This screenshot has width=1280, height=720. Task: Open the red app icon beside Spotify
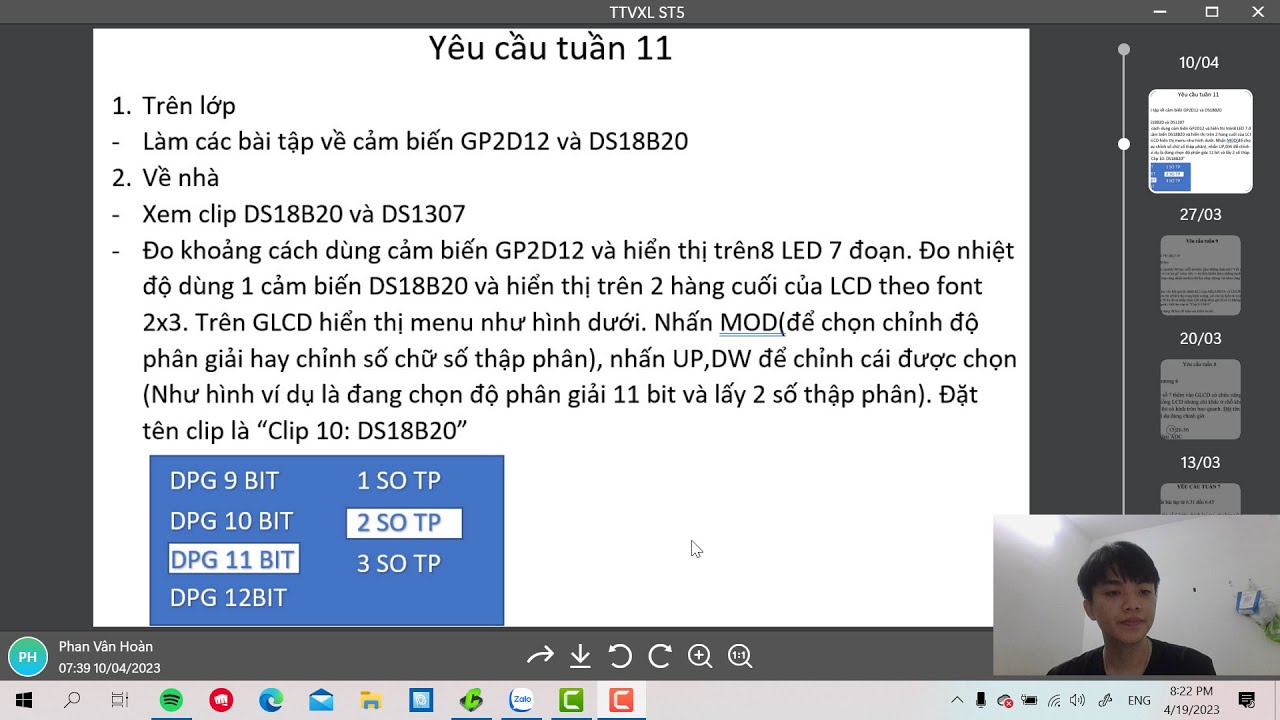point(221,700)
